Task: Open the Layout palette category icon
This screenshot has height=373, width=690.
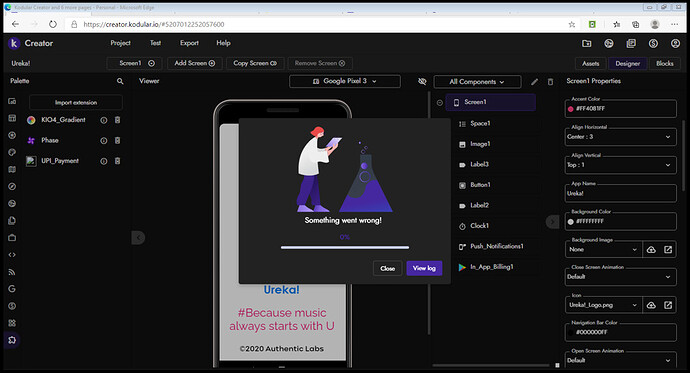Action: (x=12, y=118)
